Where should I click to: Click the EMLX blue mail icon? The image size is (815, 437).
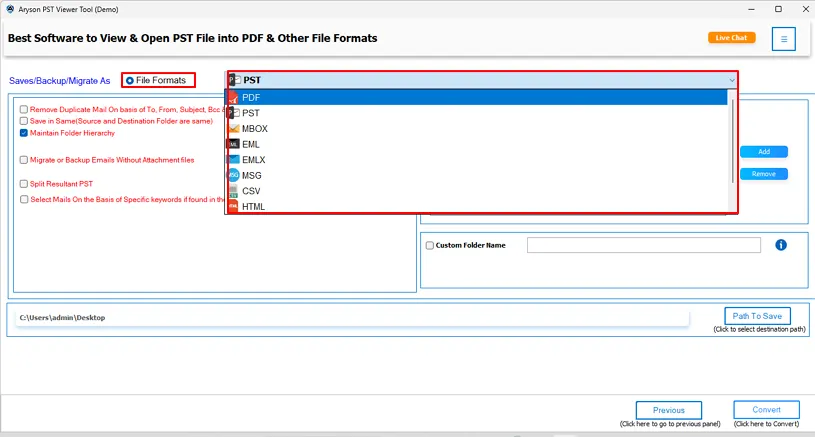(233, 160)
